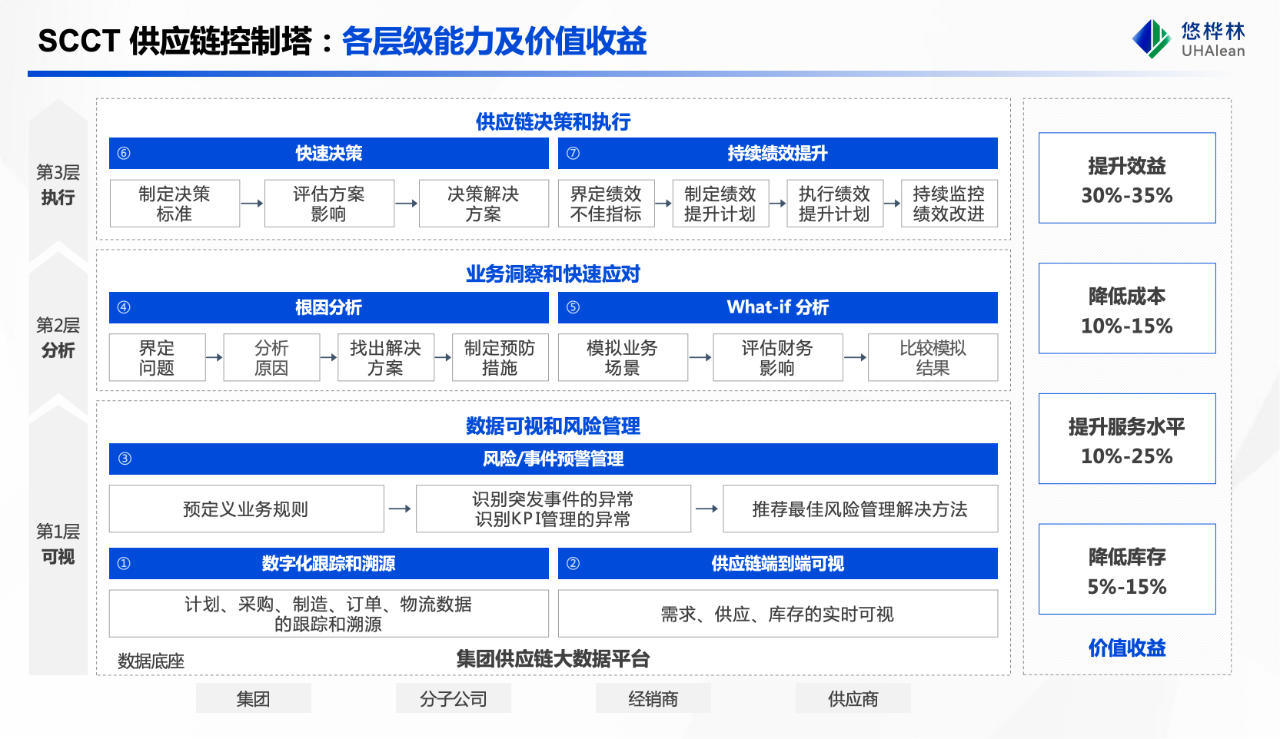The height and width of the screenshot is (739, 1280).
Task: Click the 提升效益 30%-35% benefit box
Action: coord(1127,178)
